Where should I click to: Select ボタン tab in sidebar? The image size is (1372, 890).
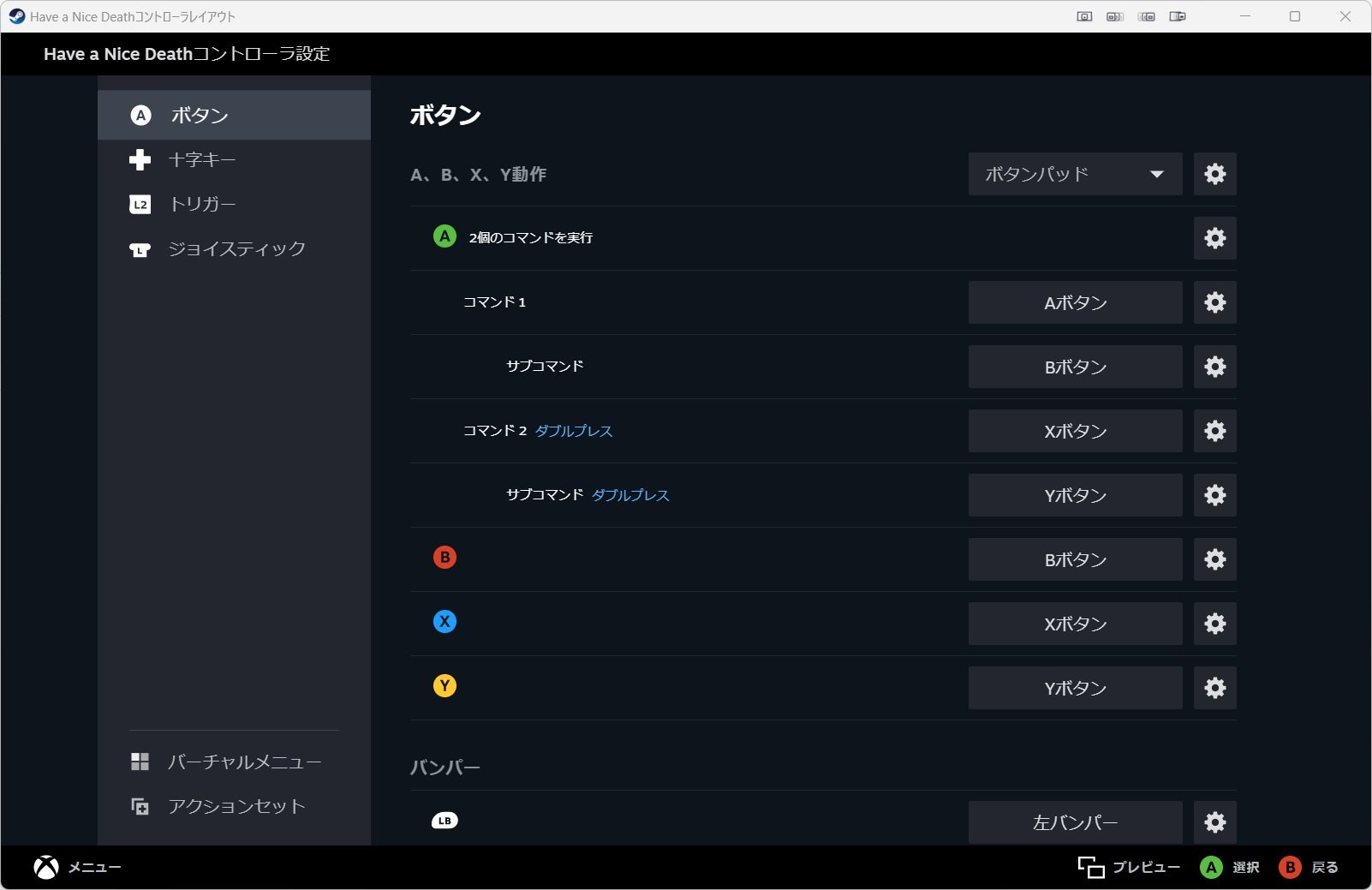pyautogui.click(x=234, y=116)
